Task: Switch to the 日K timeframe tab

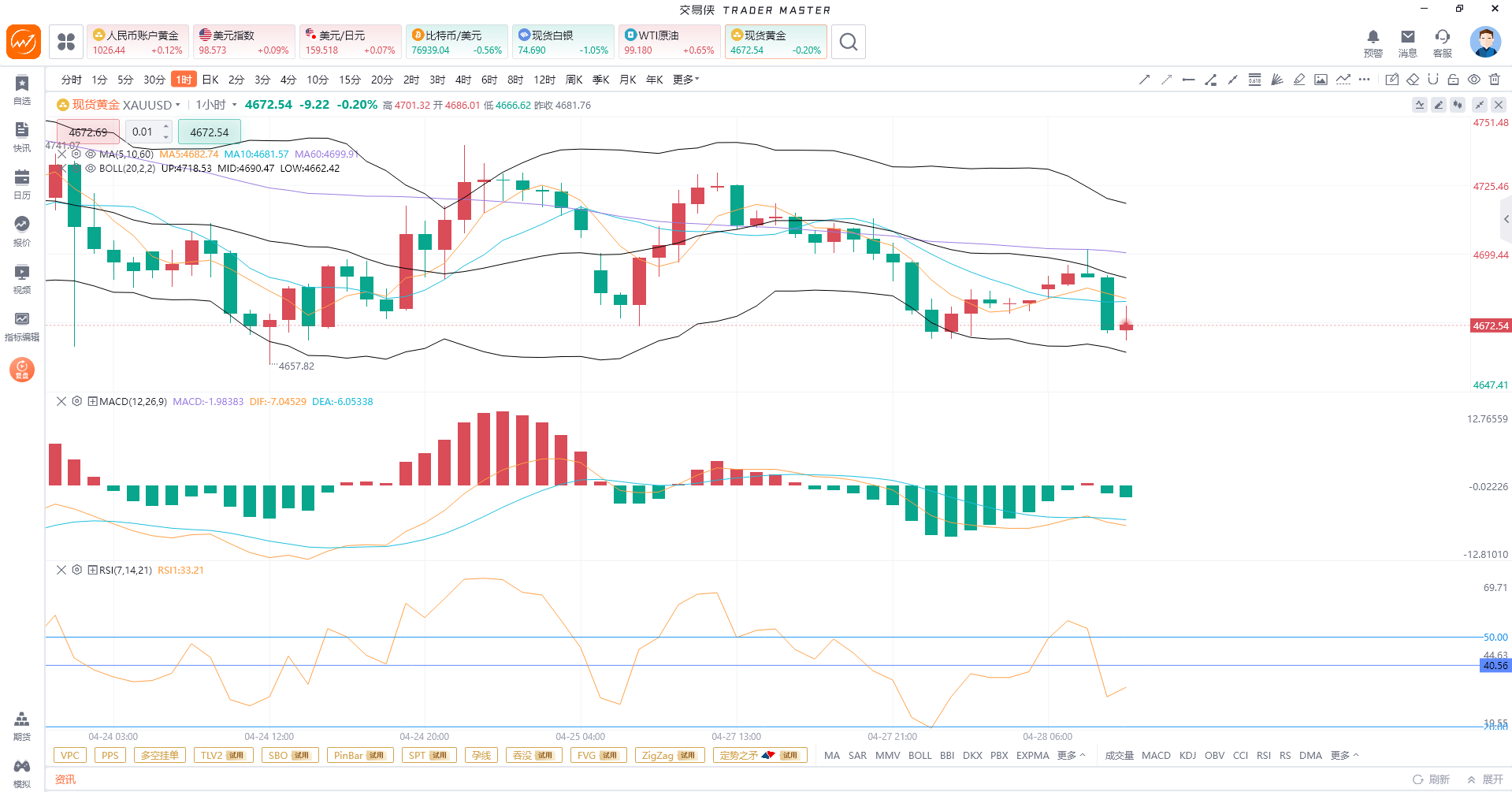Action: tap(210, 80)
